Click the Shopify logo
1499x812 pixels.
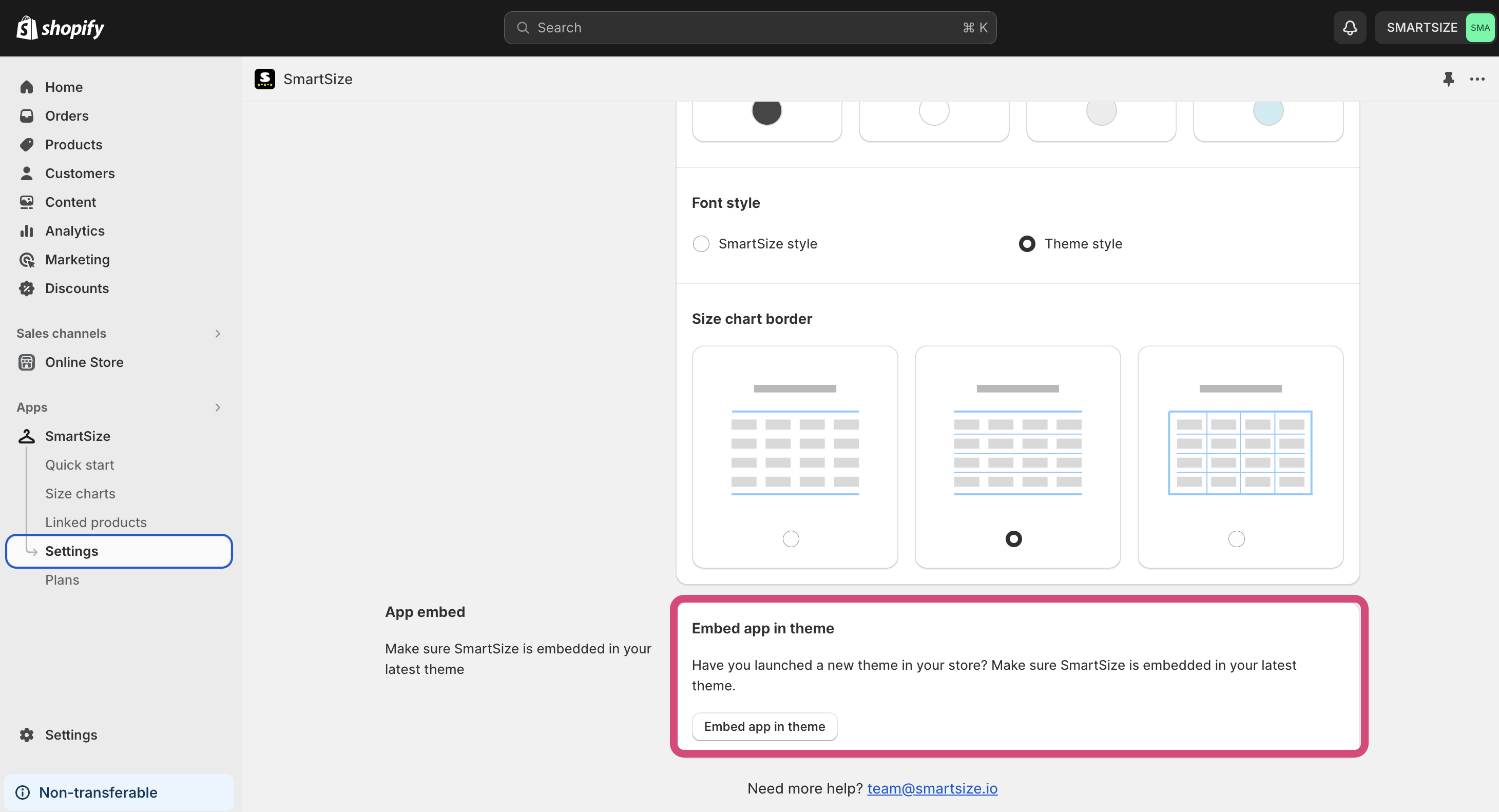[x=60, y=27]
